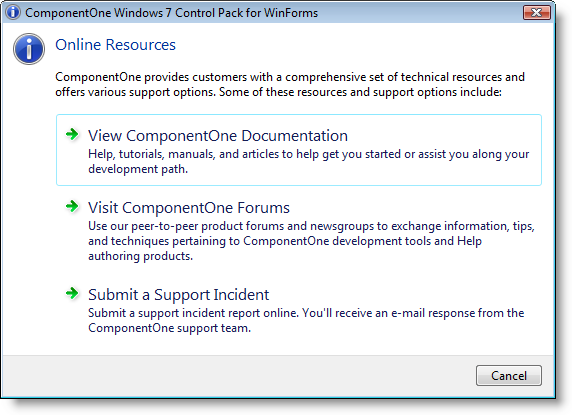The height and width of the screenshot is (415, 572).
Task: Click the forums description about peer-to-peer newsgroups
Action: pos(311,241)
